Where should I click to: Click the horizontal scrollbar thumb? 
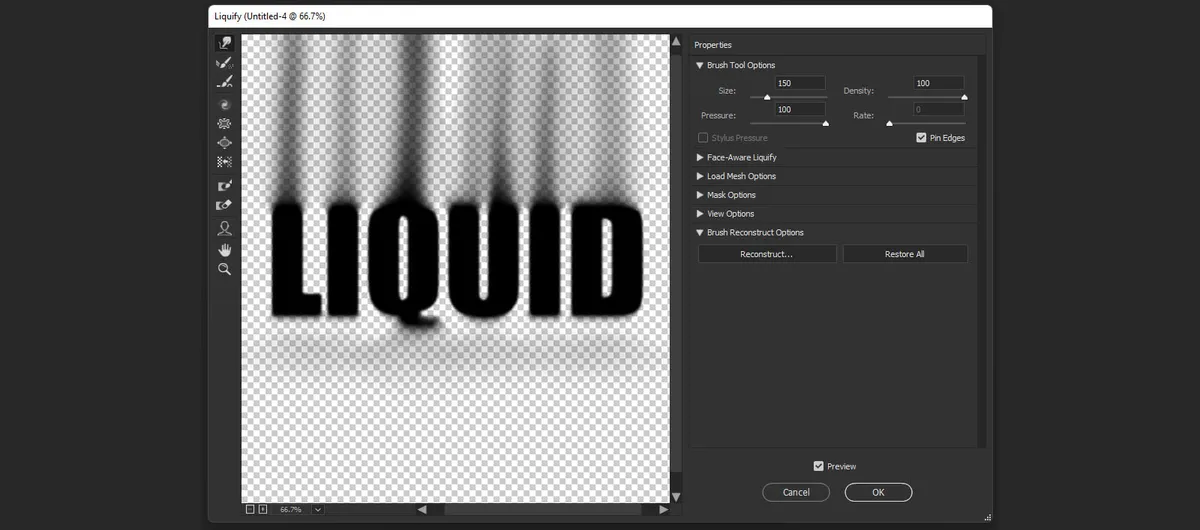542,509
